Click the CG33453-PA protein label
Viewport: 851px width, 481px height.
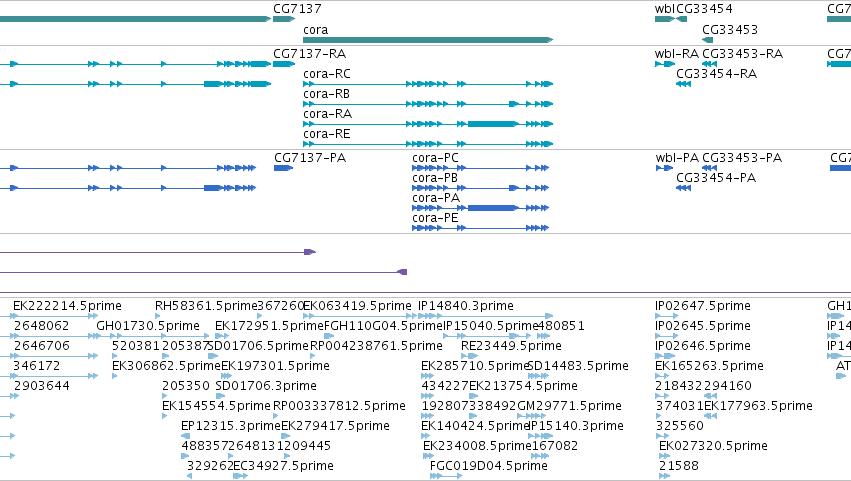click(742, 158)
